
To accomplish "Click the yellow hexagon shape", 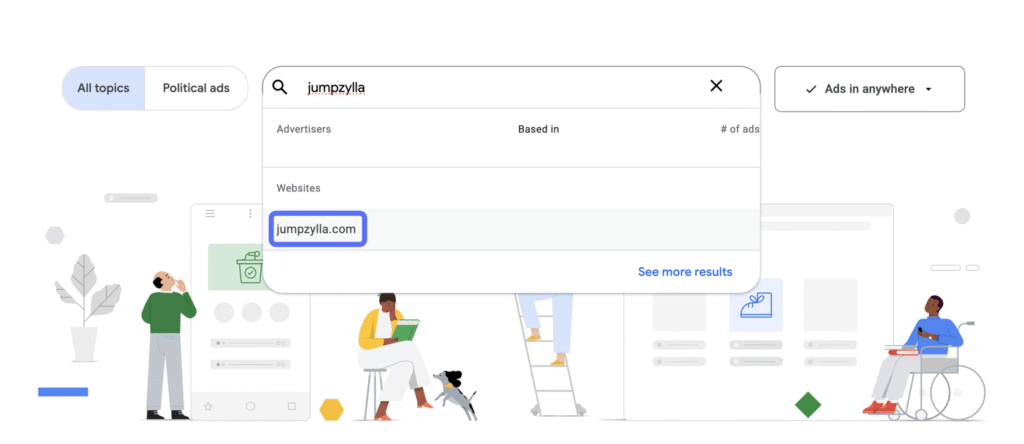I will [x=332, y=408].
